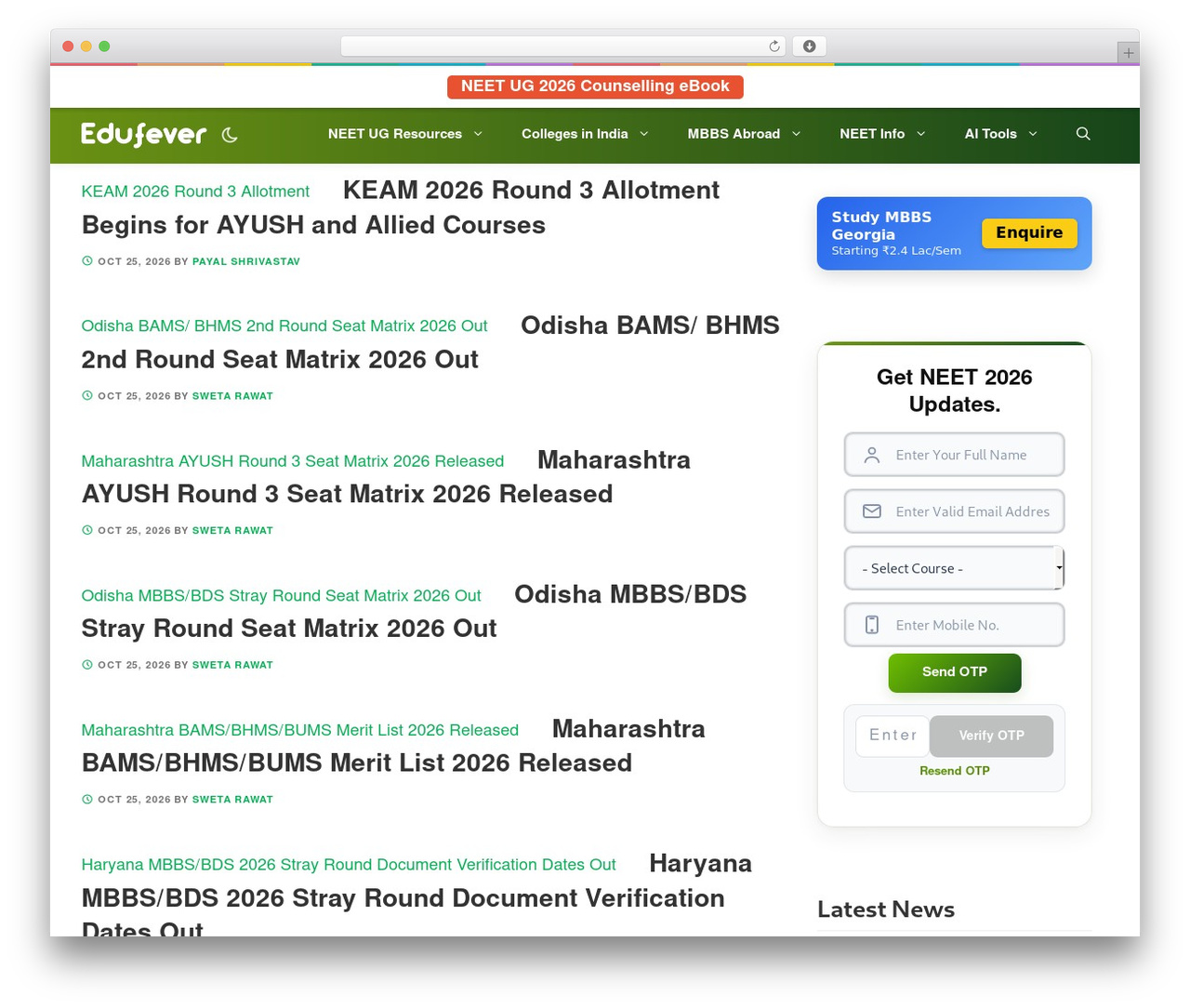Click the Valid Email Address field

[x=954, y=511]
